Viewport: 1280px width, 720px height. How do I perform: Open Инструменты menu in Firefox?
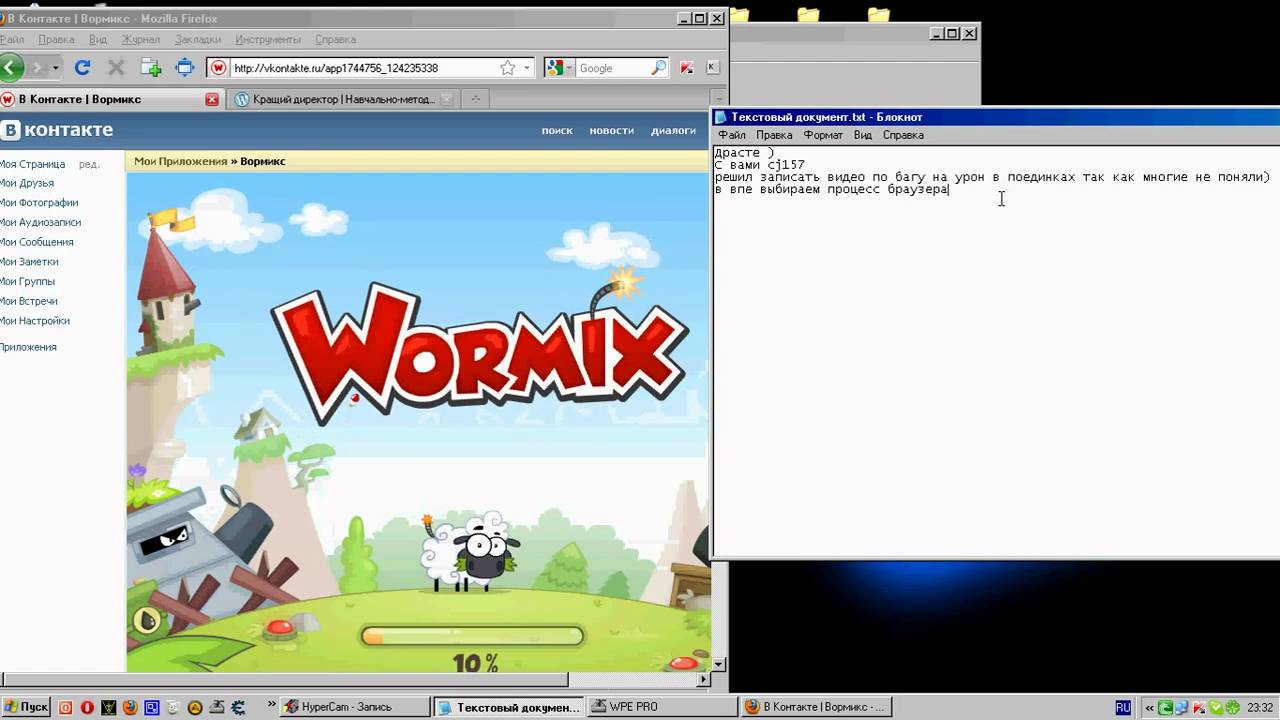[268, 39]
